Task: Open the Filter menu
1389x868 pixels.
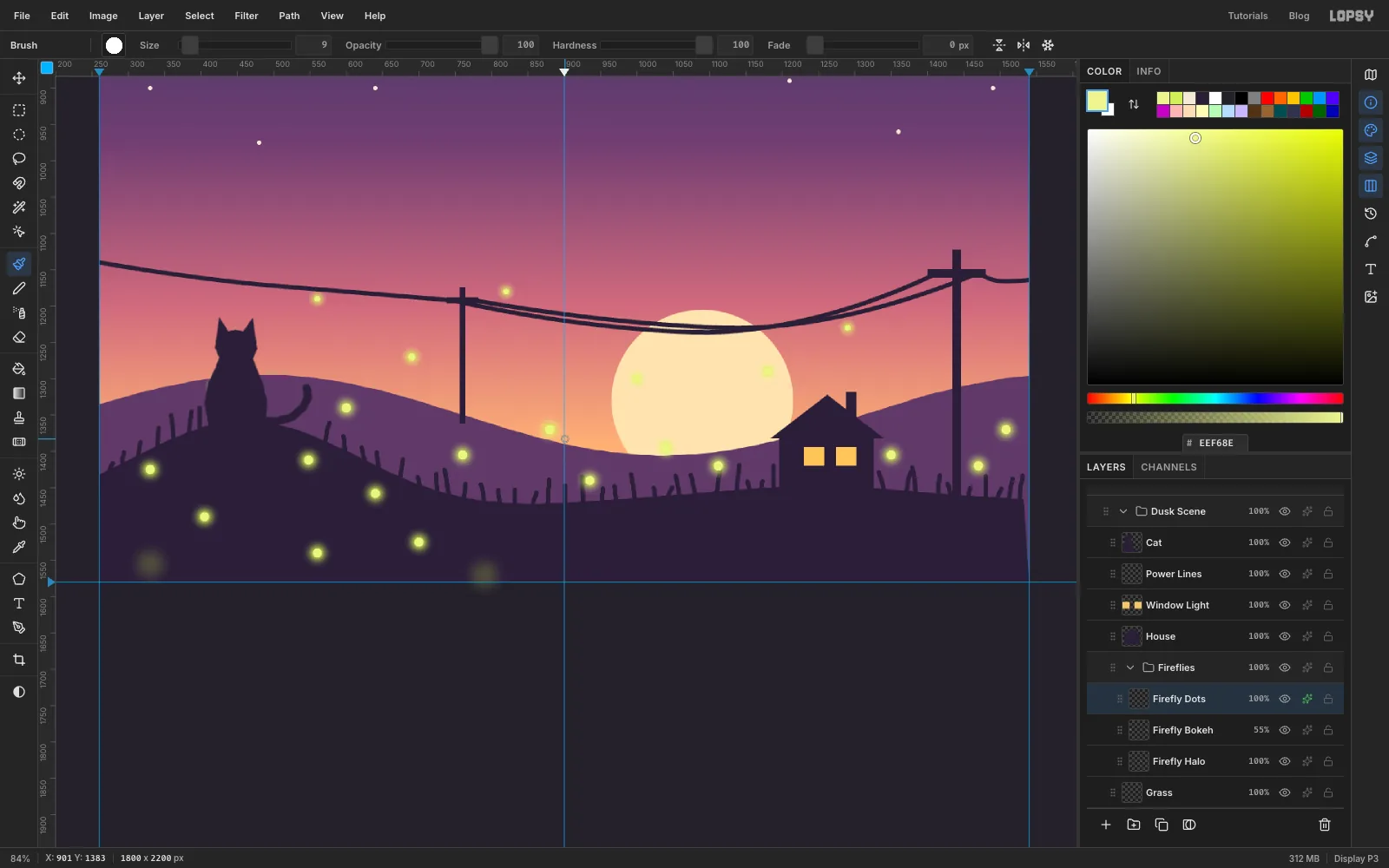Action: coord(247,16)
